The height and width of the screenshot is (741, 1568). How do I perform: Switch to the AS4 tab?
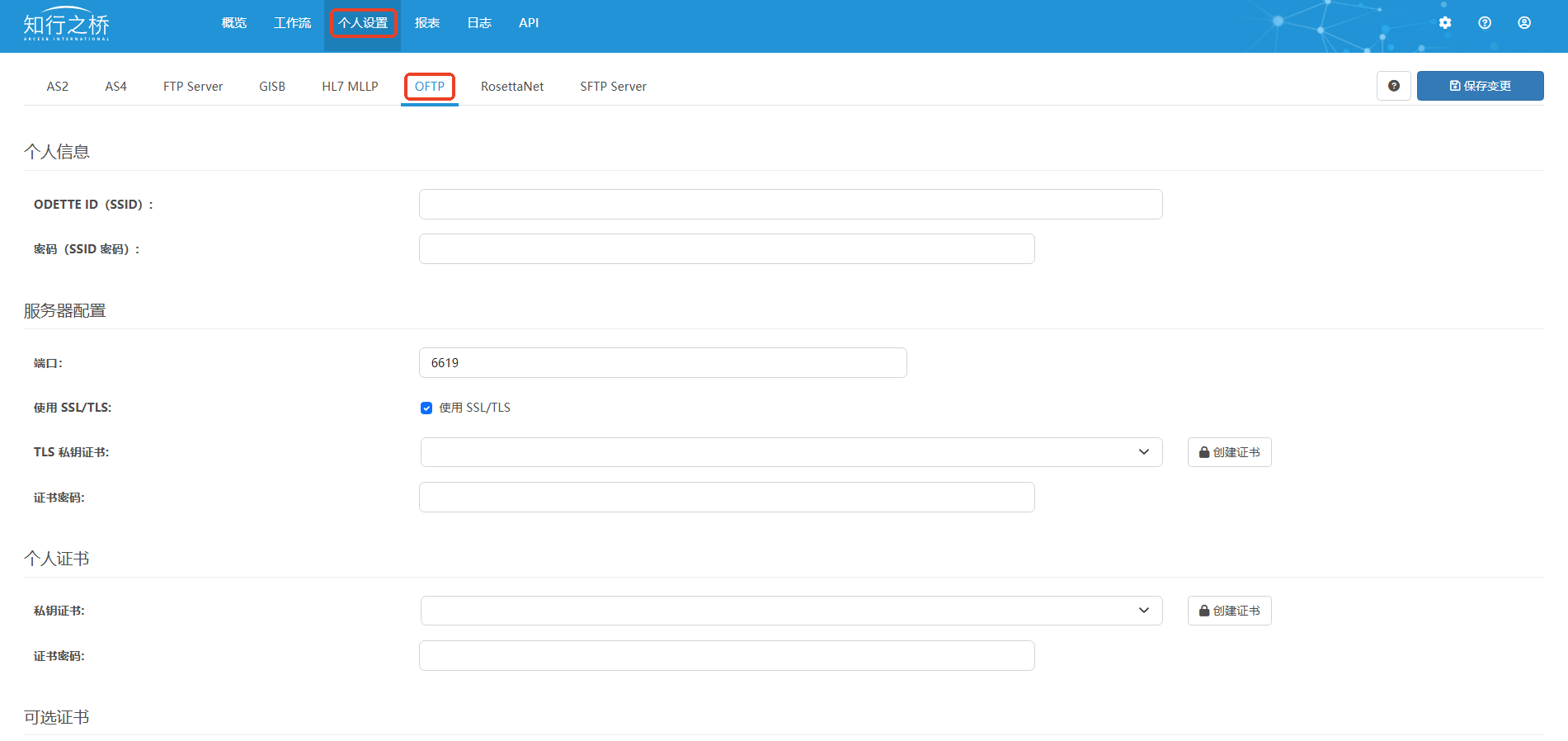pyautogui.click(x=116, y=87)
